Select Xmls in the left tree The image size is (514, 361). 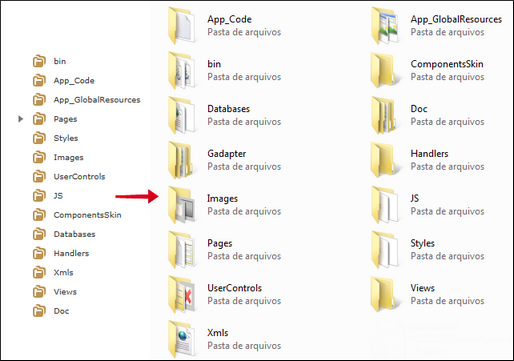pos(53,272)
